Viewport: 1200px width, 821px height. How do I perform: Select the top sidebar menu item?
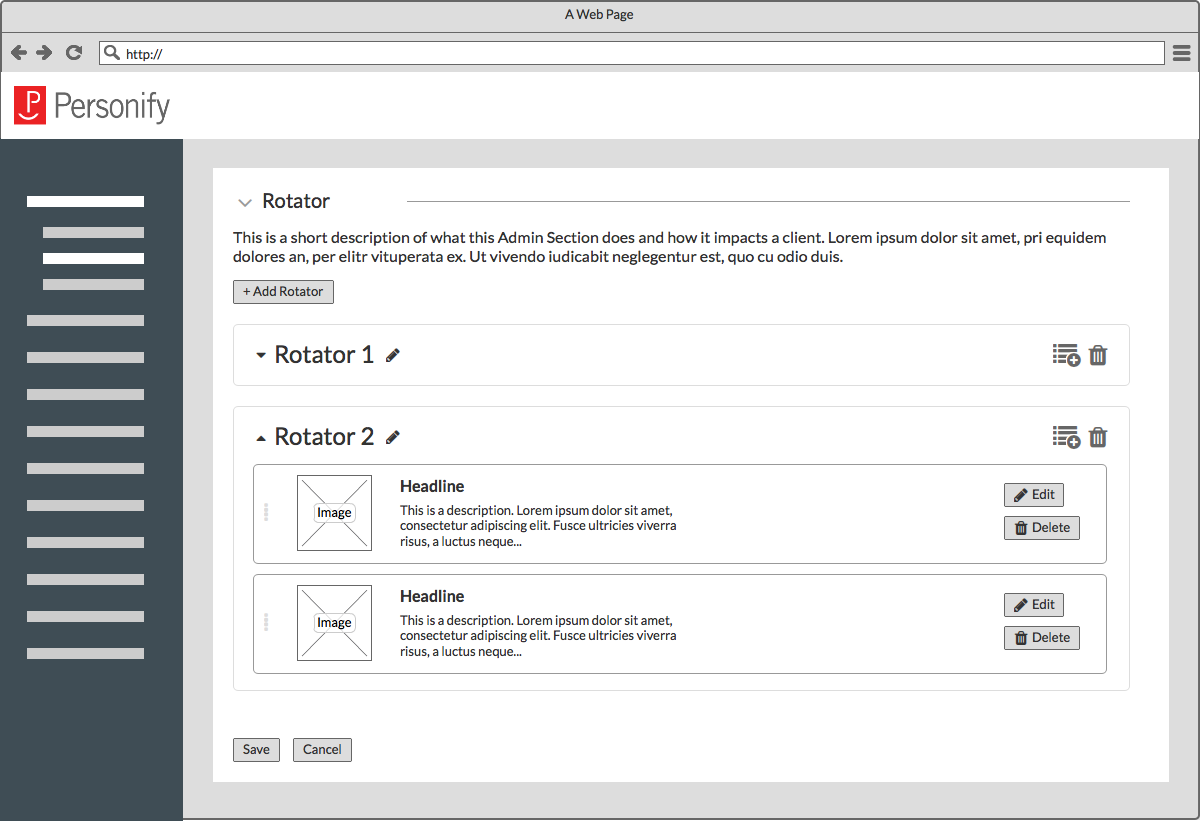tap(85, 201)
